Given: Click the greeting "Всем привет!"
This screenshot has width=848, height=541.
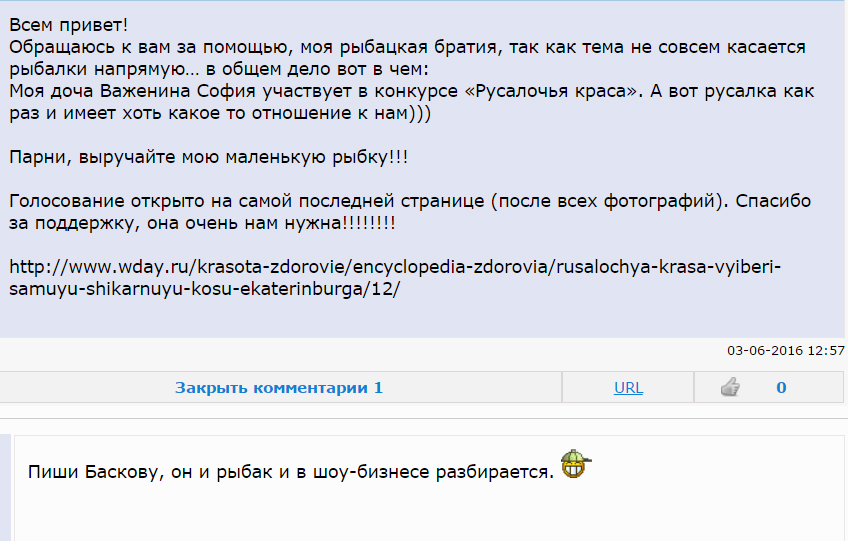Looking at the screenshot, I should pos(68,26).
